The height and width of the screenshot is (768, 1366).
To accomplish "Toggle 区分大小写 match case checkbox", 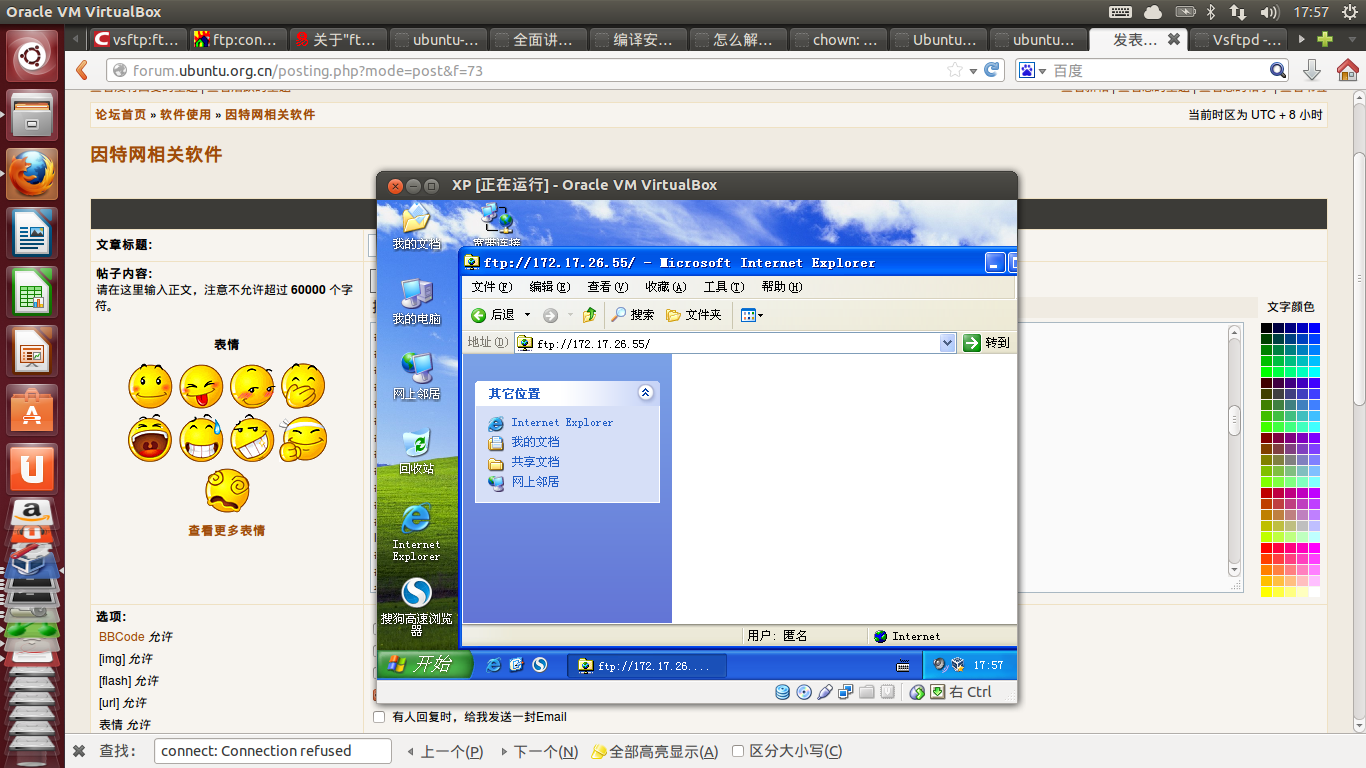I will (738, 751).
